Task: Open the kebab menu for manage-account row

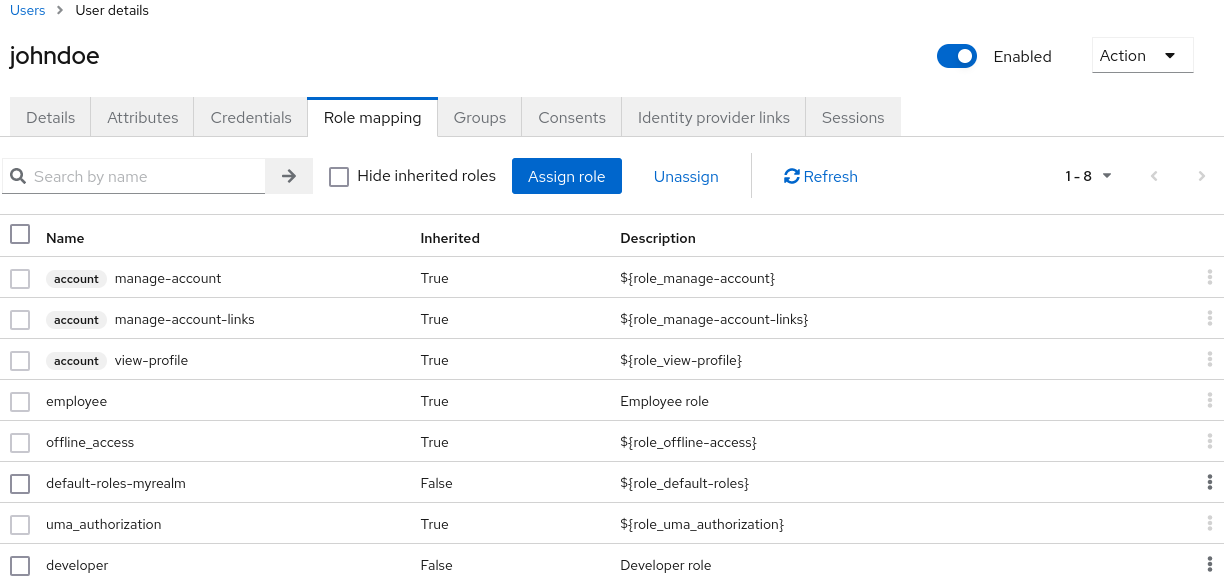Action: (1210, 277)
